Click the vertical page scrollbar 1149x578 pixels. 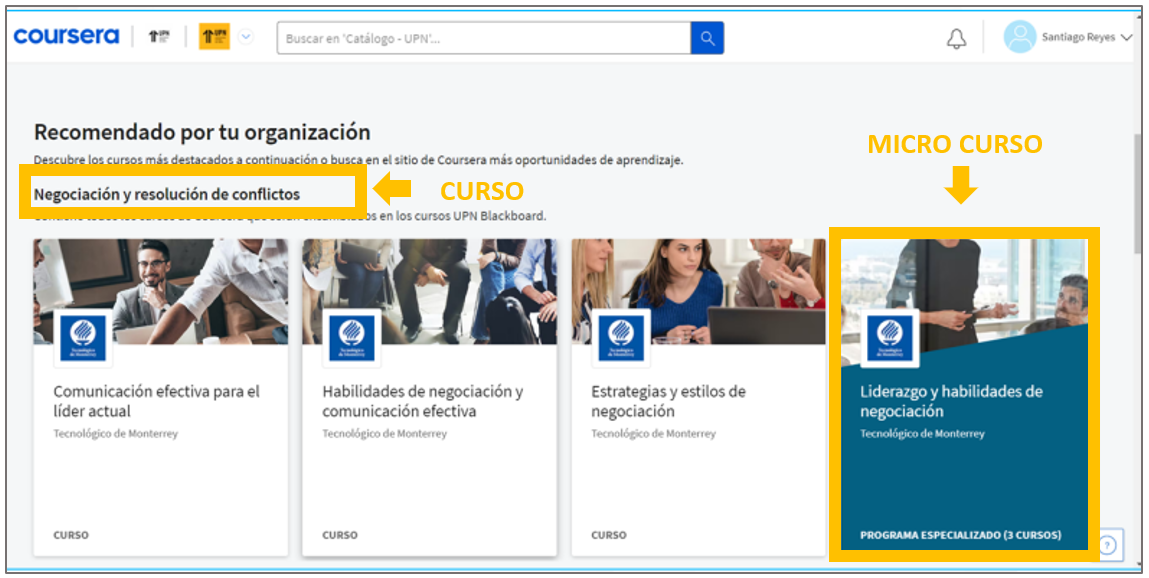[x=1138, y=190]
